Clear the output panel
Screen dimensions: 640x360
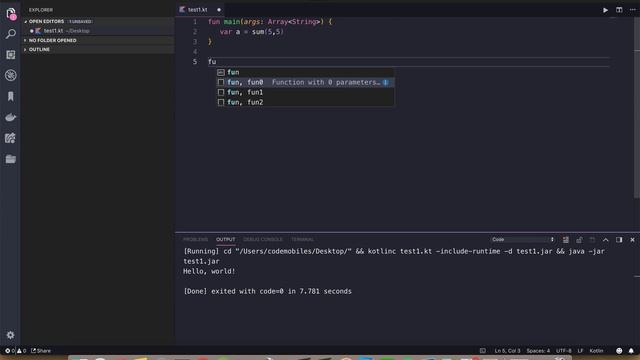[x=566, y=240]
